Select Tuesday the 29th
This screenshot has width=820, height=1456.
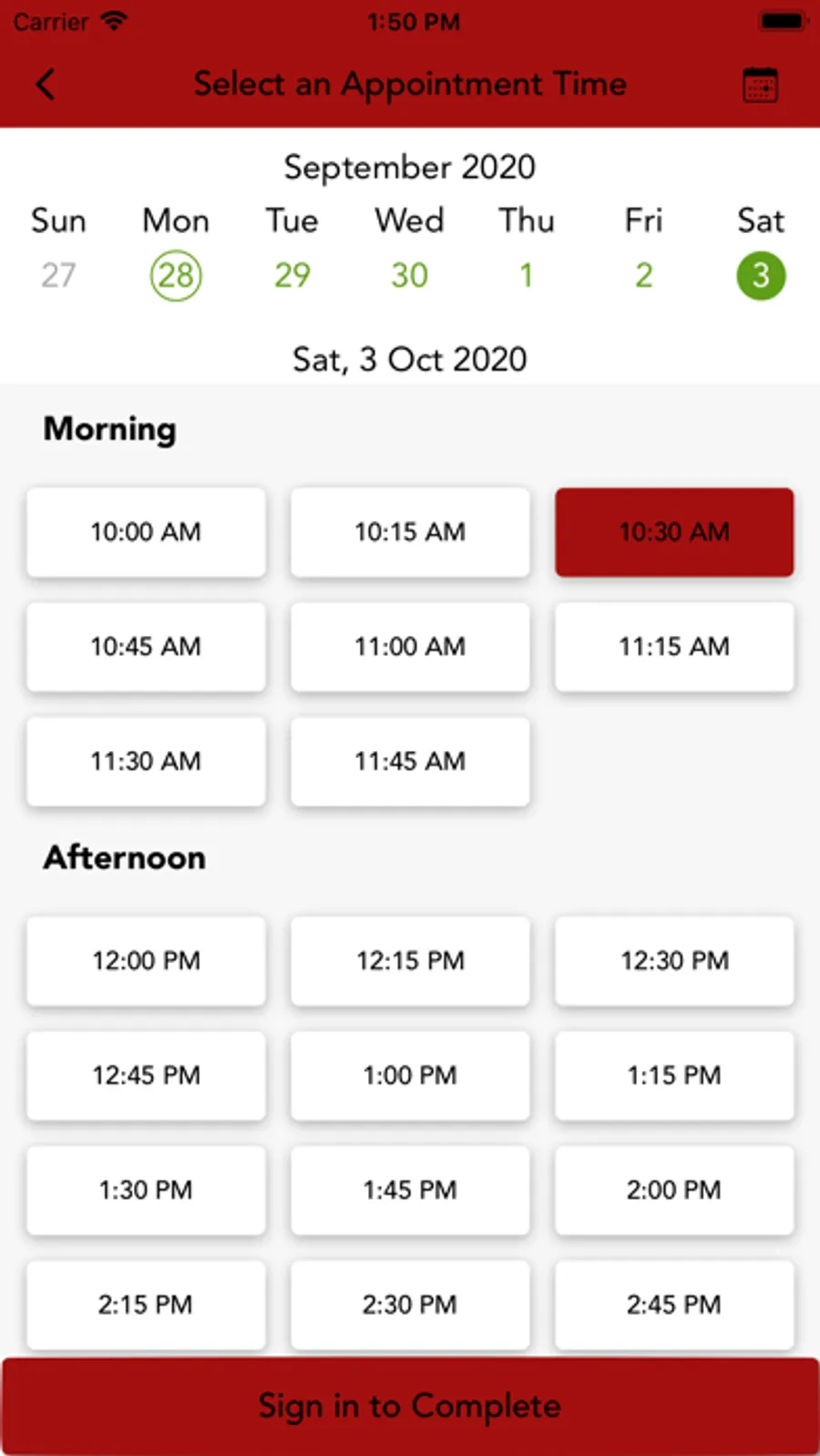pyautogui.click(x=292, y=275)
